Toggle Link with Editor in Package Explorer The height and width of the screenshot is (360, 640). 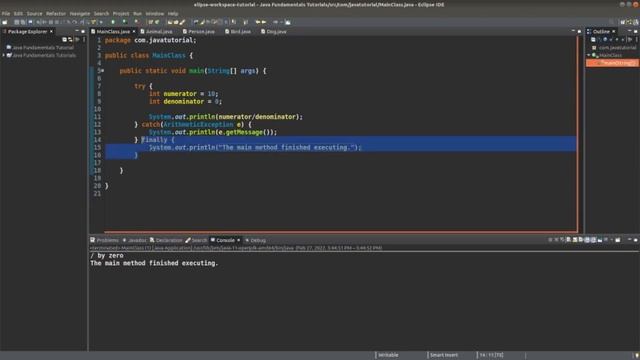click(70, 40)
